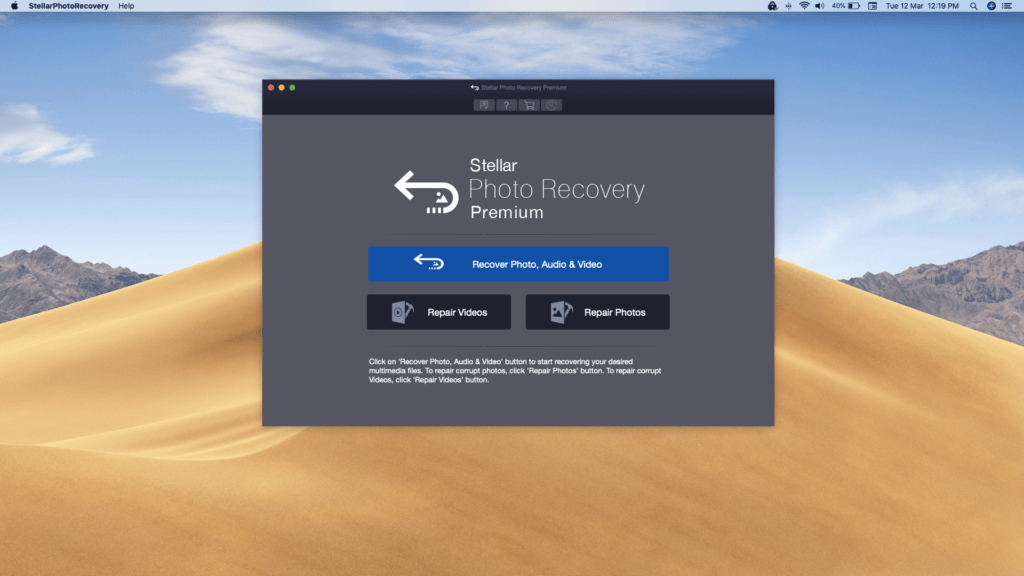The image size is (1024, 576).
Task: Click the shopping cart purchase icon
Action: 528,105
